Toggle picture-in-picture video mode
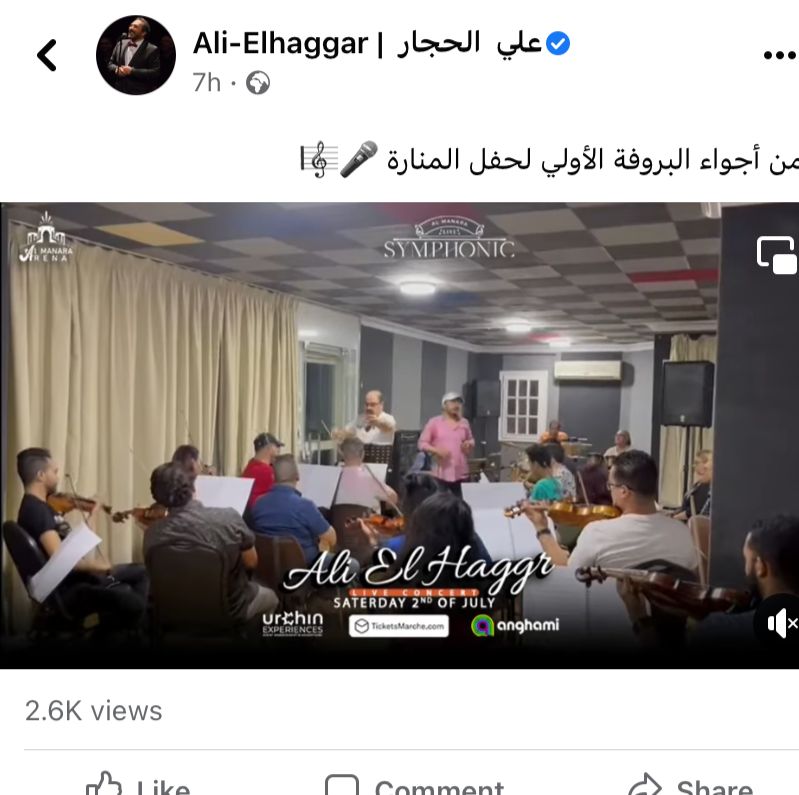The height and width of the screenshot is (795, 799). (x=777, y=255)
